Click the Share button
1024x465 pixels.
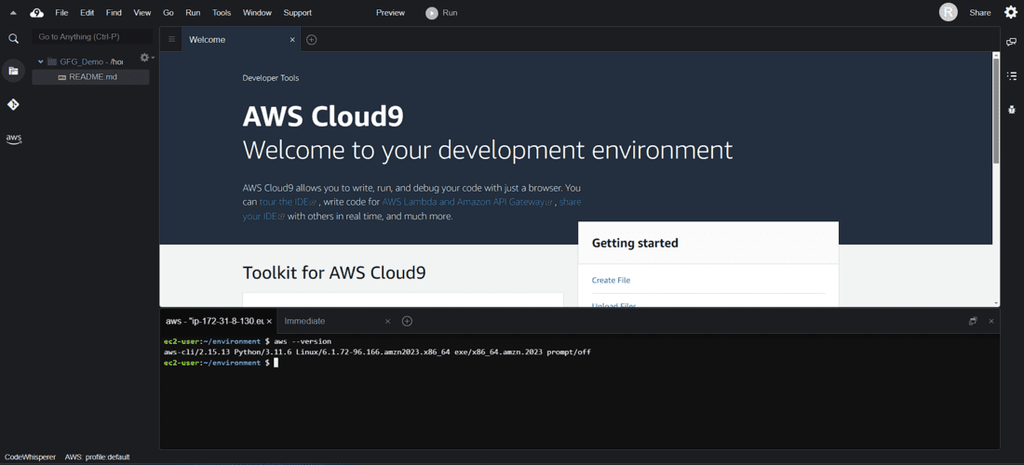click(x=980, y=12)
